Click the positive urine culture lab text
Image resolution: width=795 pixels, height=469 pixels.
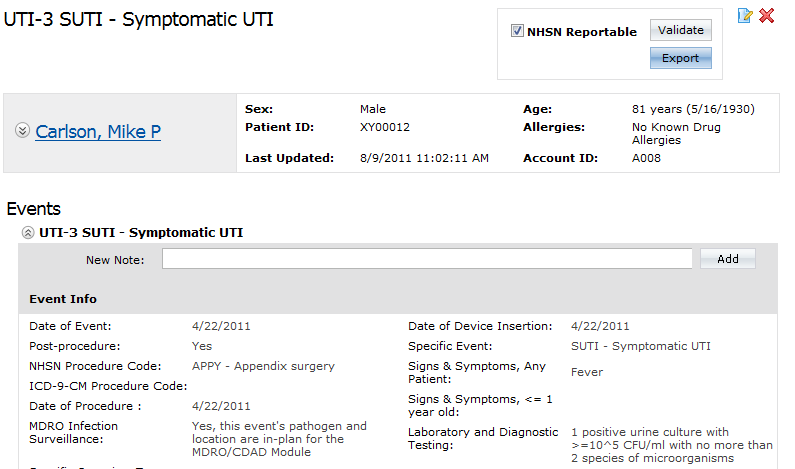pyautogui.click(x=672, y=445)
